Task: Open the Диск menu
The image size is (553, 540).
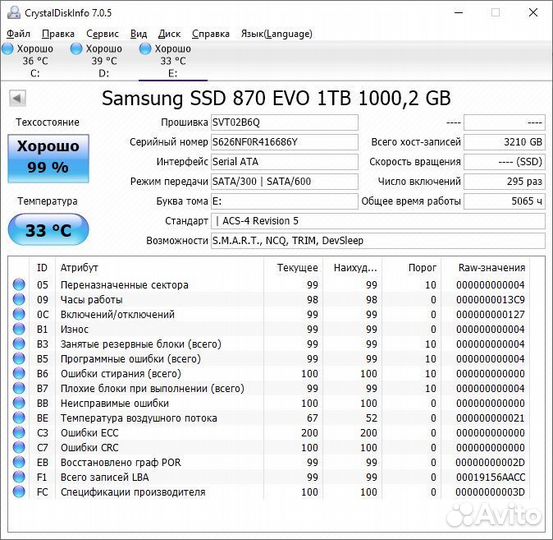Action: coord(169,34)
